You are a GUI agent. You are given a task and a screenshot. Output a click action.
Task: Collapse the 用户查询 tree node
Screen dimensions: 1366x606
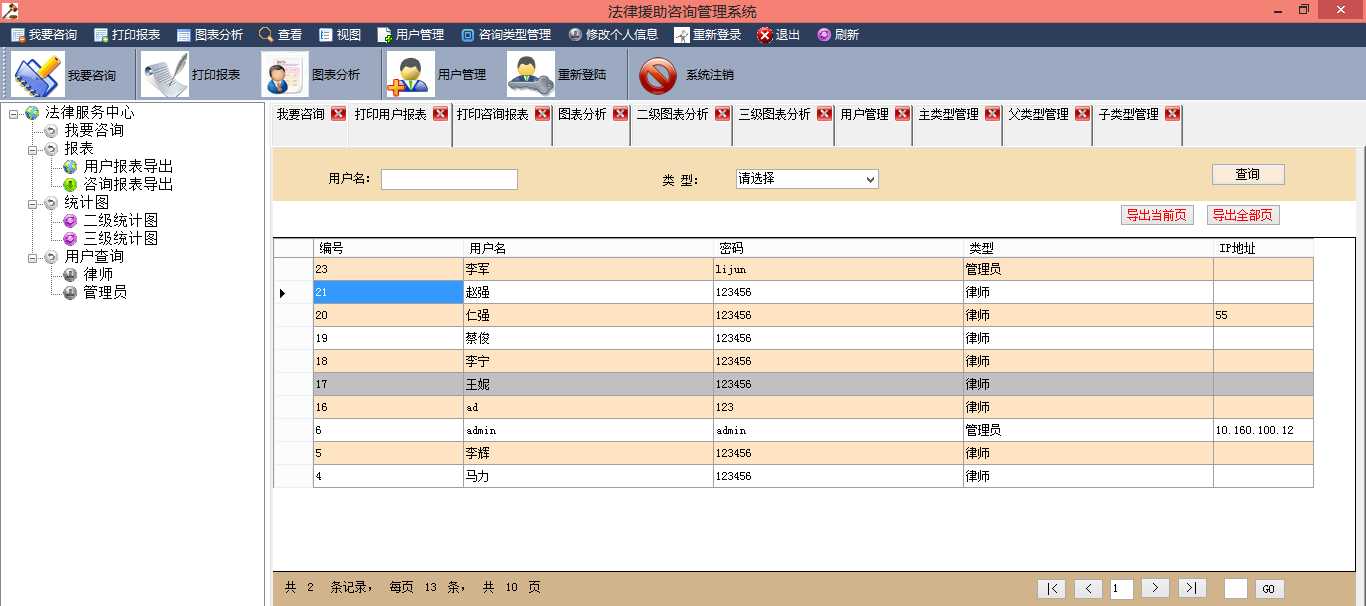tap(32, 257)
